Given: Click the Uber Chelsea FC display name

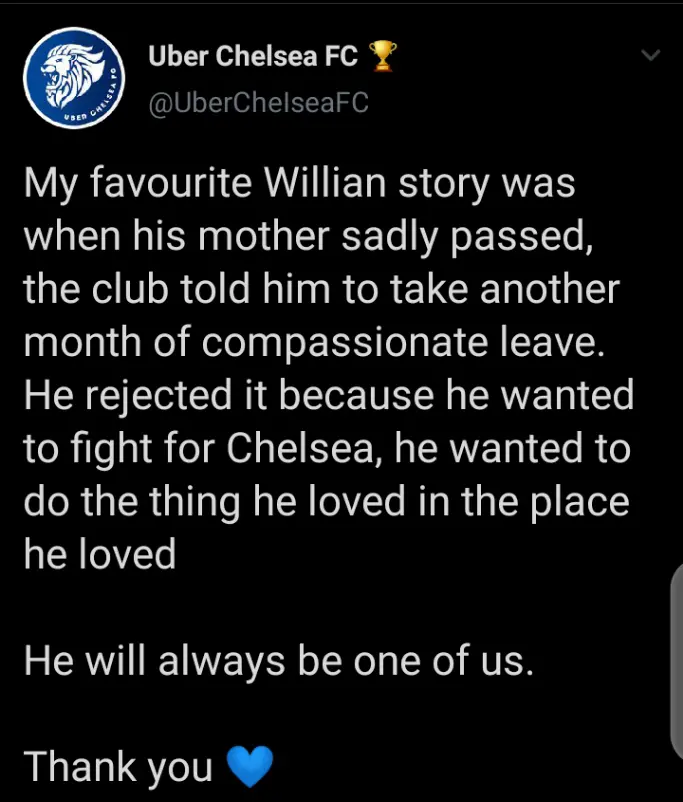Looking at the screenshot, I should [253, 56].
